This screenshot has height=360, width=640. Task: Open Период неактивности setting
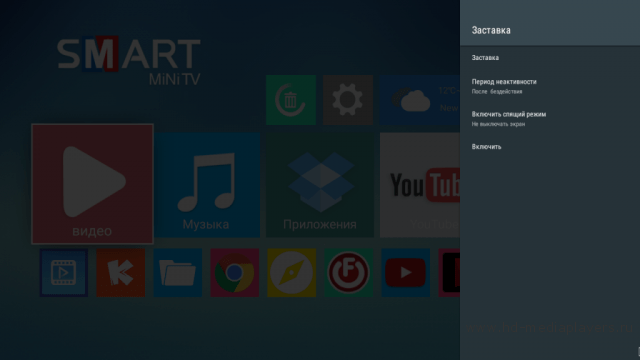coord(550,86)
